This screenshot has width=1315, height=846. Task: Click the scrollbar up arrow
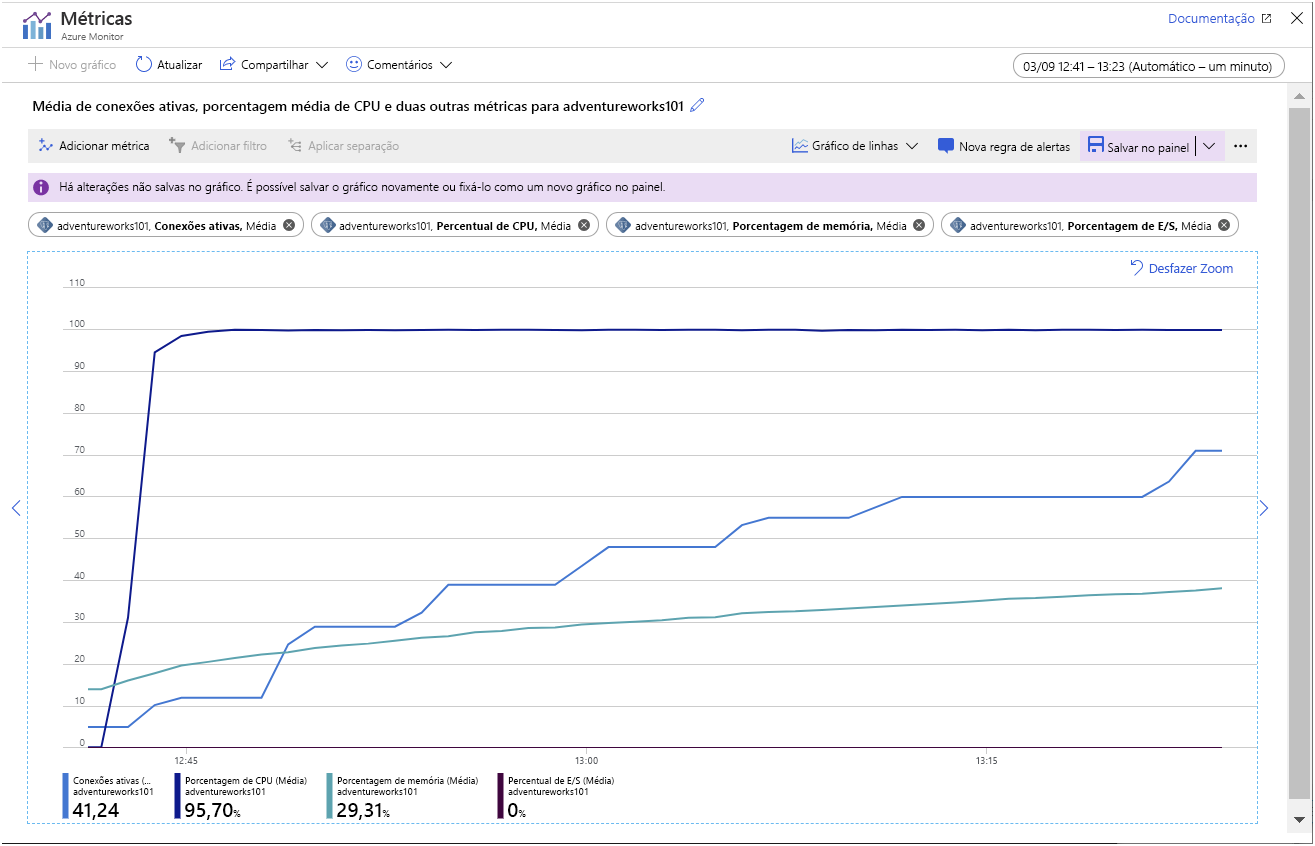[1299, 96]
